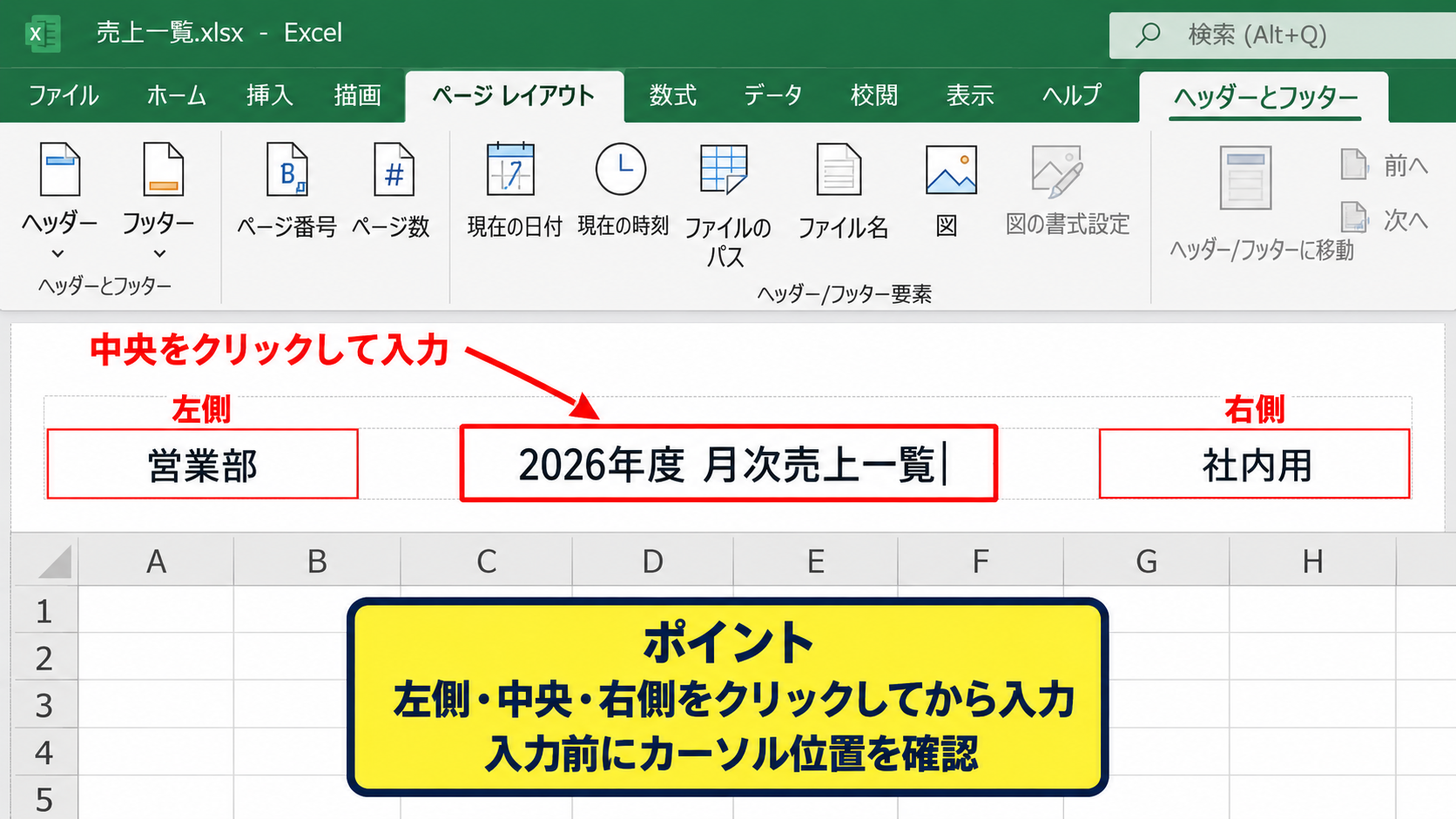Screen dimensions: 1456x819
Task: Insert ページ番号 page number element
Action: [287, 190]
